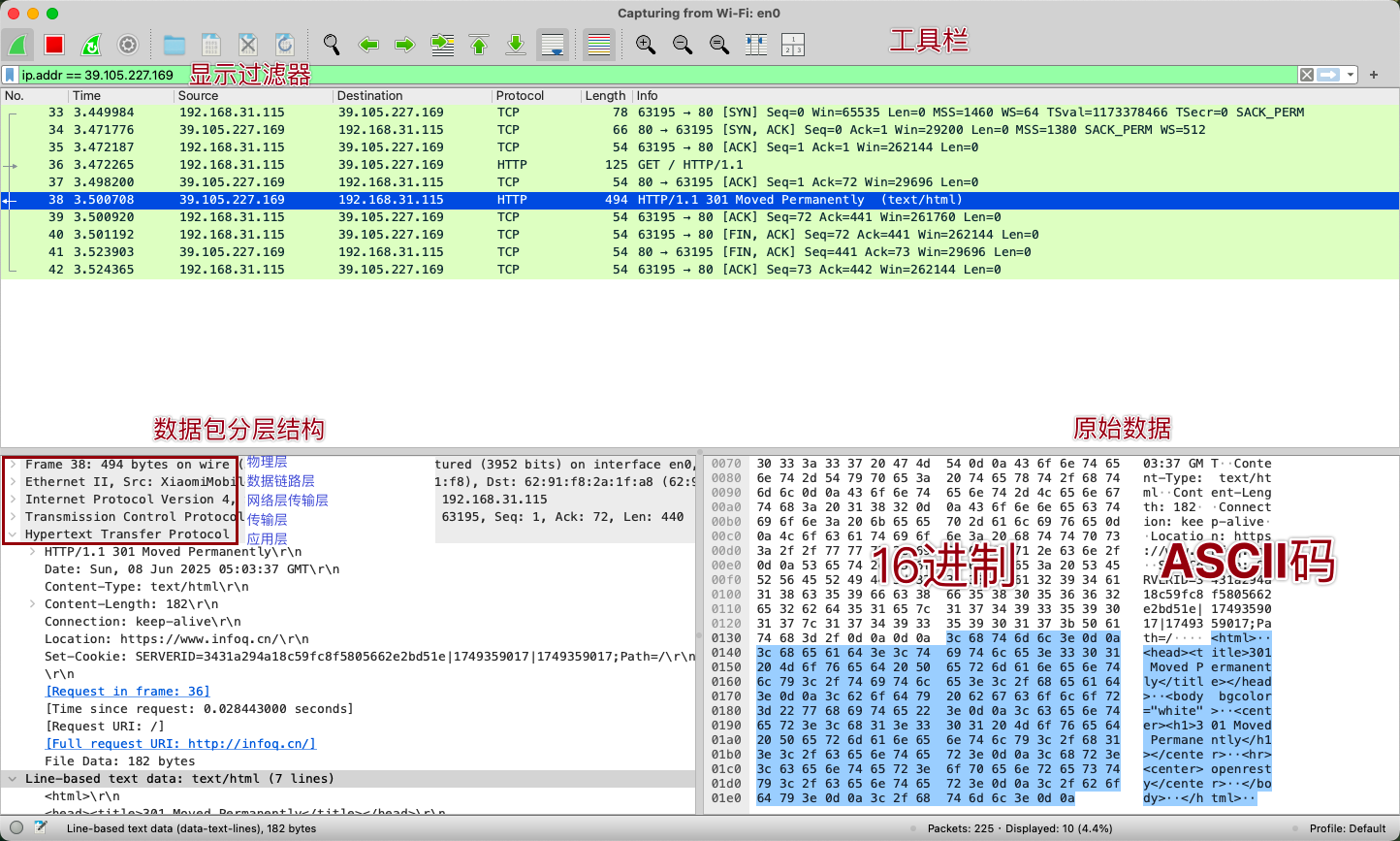
Task: Jump to the first packet
Action: tap(479, 45)
